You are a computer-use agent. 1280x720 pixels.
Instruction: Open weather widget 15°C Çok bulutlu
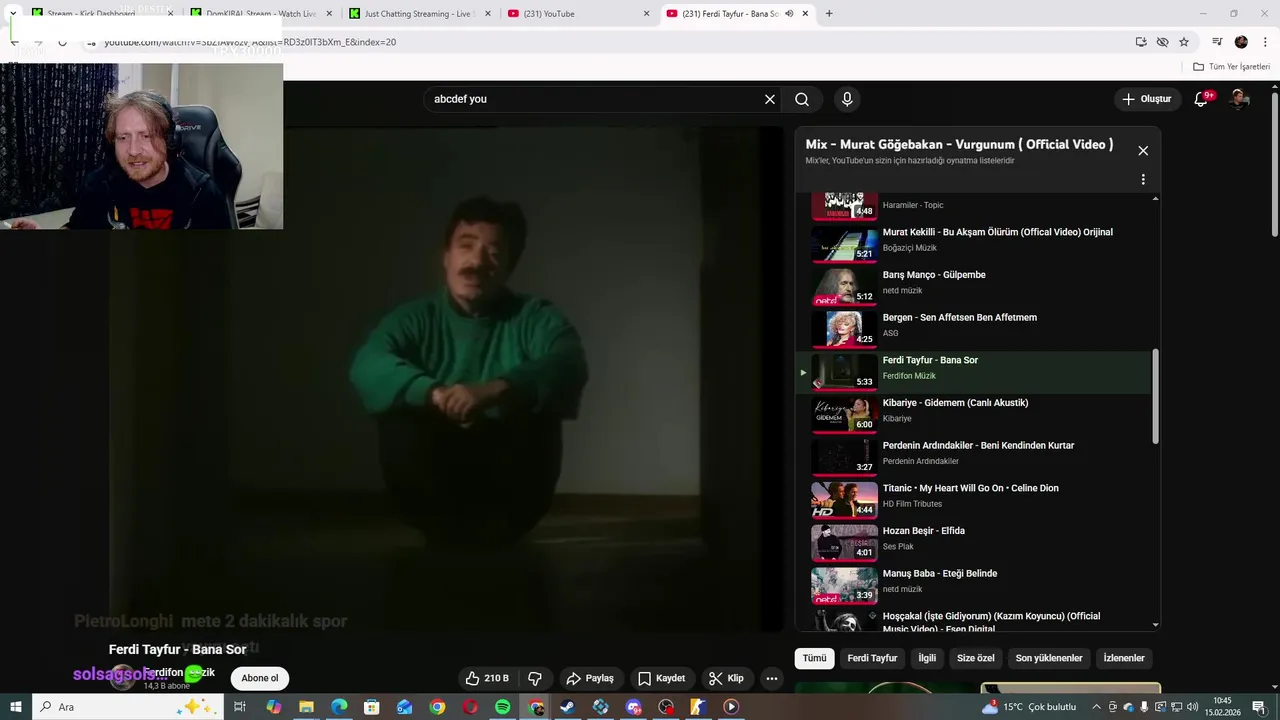click(x=1029, y=707)
